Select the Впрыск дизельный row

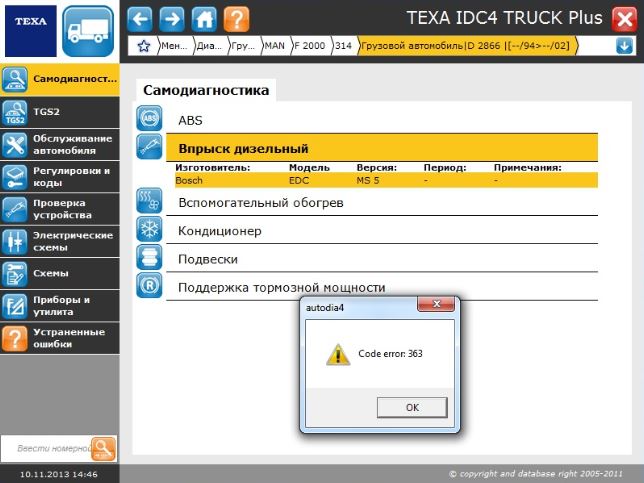pyautogui.click(x=382, y=148)
